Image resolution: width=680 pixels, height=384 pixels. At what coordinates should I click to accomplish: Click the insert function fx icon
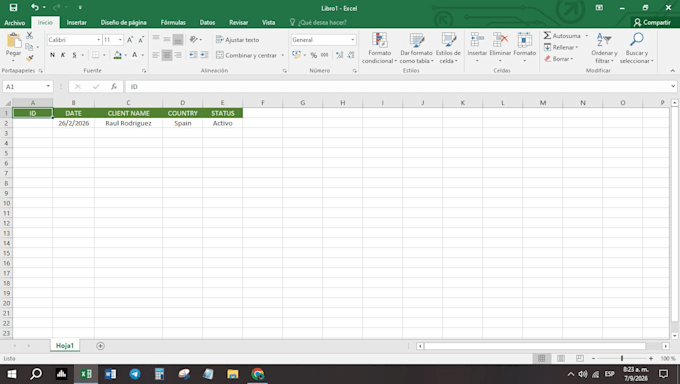coord(114,87)
